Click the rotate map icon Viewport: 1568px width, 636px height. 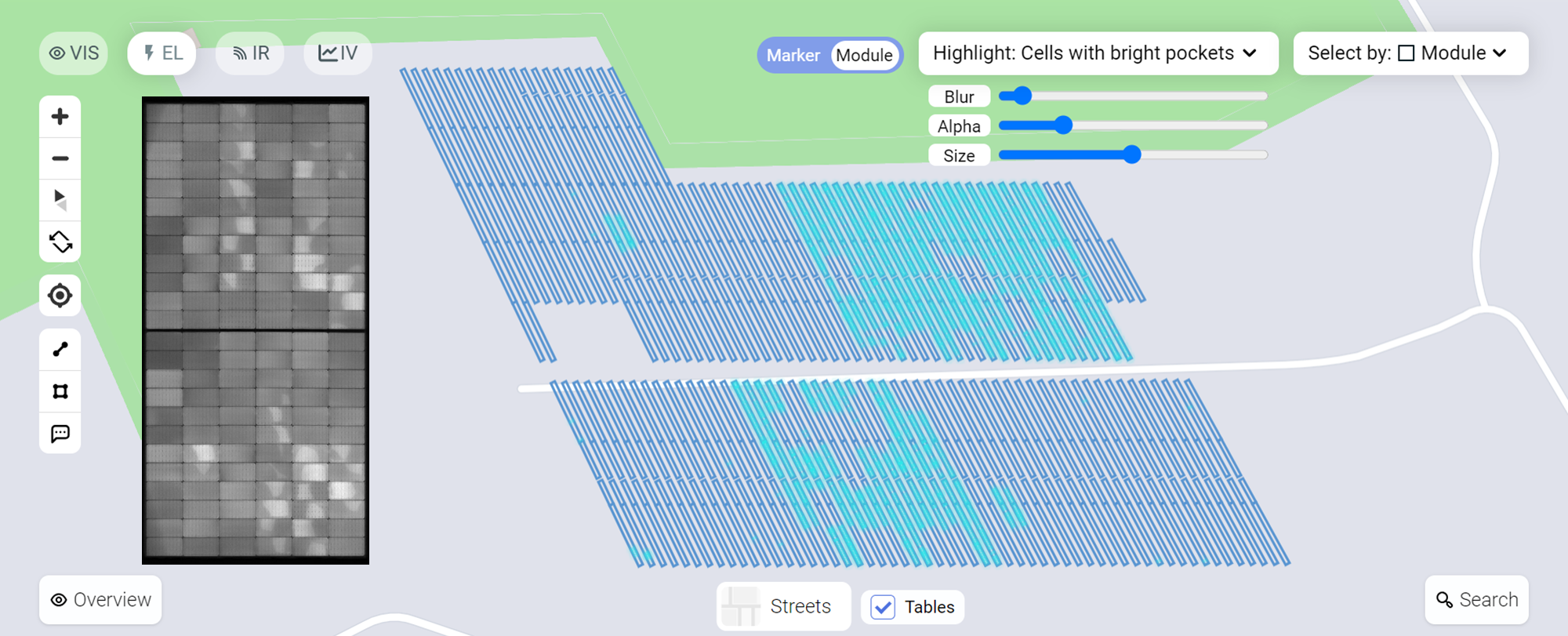coord(60,242)
